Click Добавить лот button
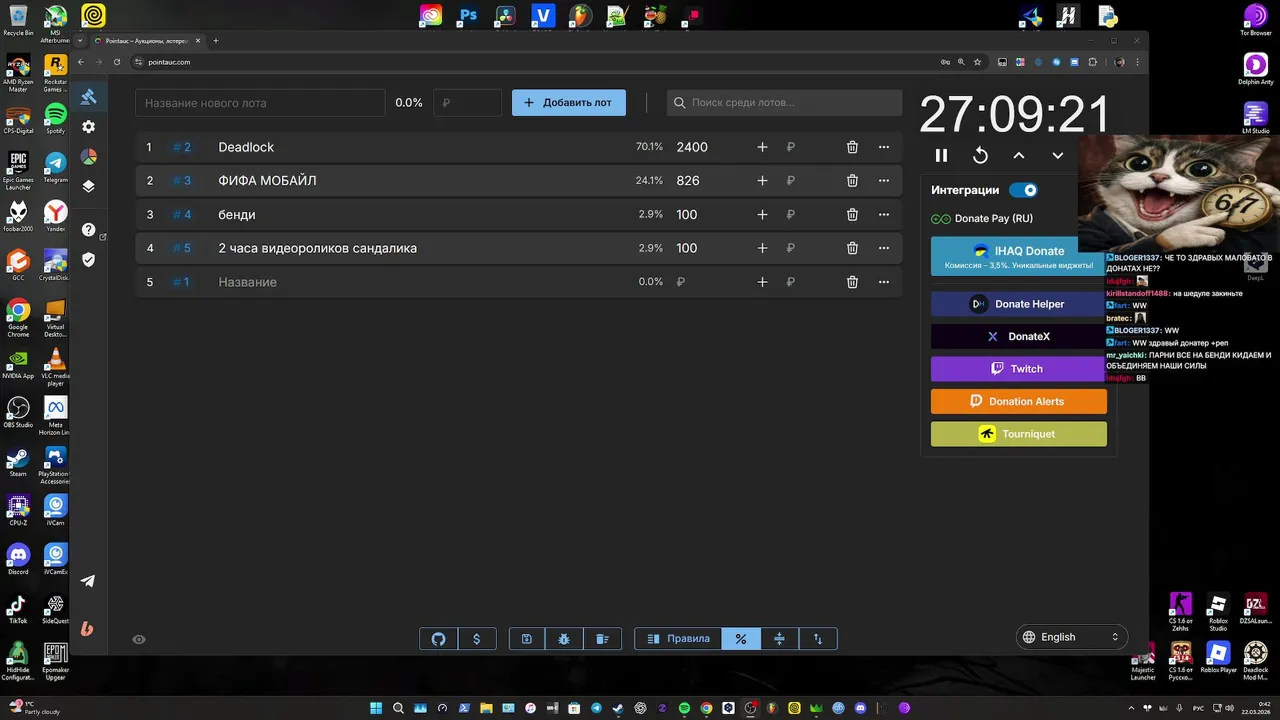This screenshot has height=720, width=1280. (x=569, y=102)
